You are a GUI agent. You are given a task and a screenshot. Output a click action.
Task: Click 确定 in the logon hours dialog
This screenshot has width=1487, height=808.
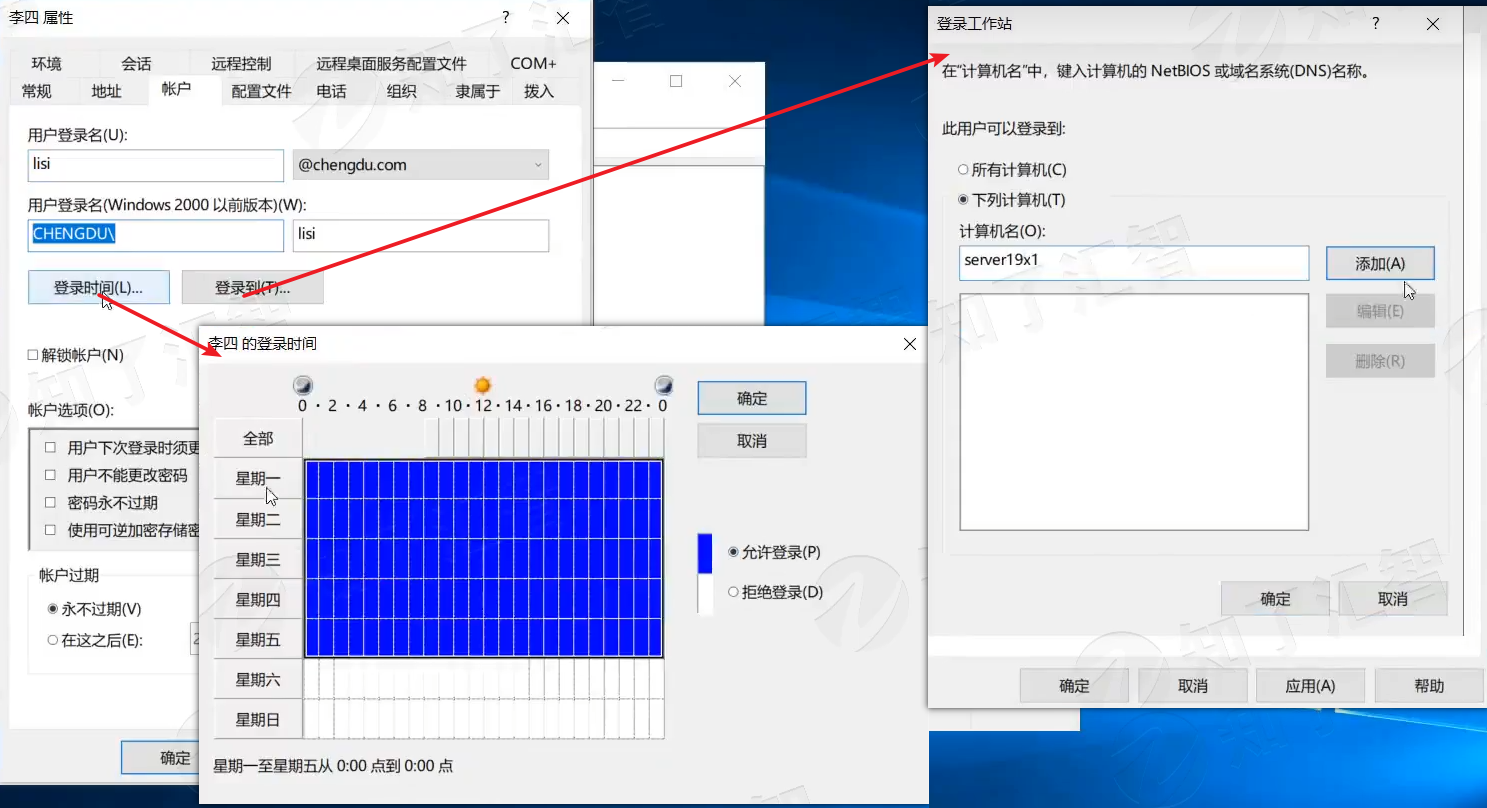coord(752,398)
